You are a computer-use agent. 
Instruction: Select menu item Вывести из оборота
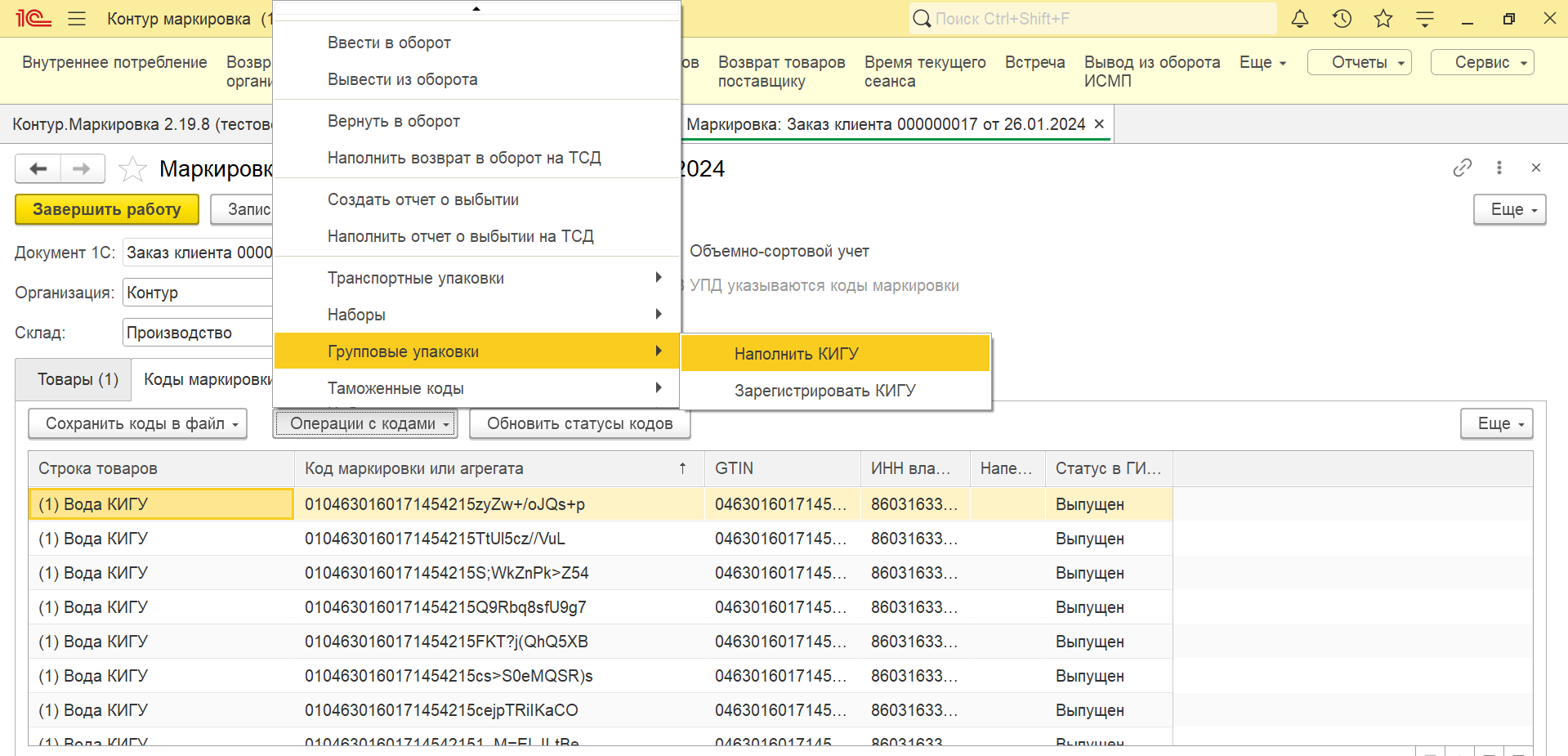click(476, 79)
